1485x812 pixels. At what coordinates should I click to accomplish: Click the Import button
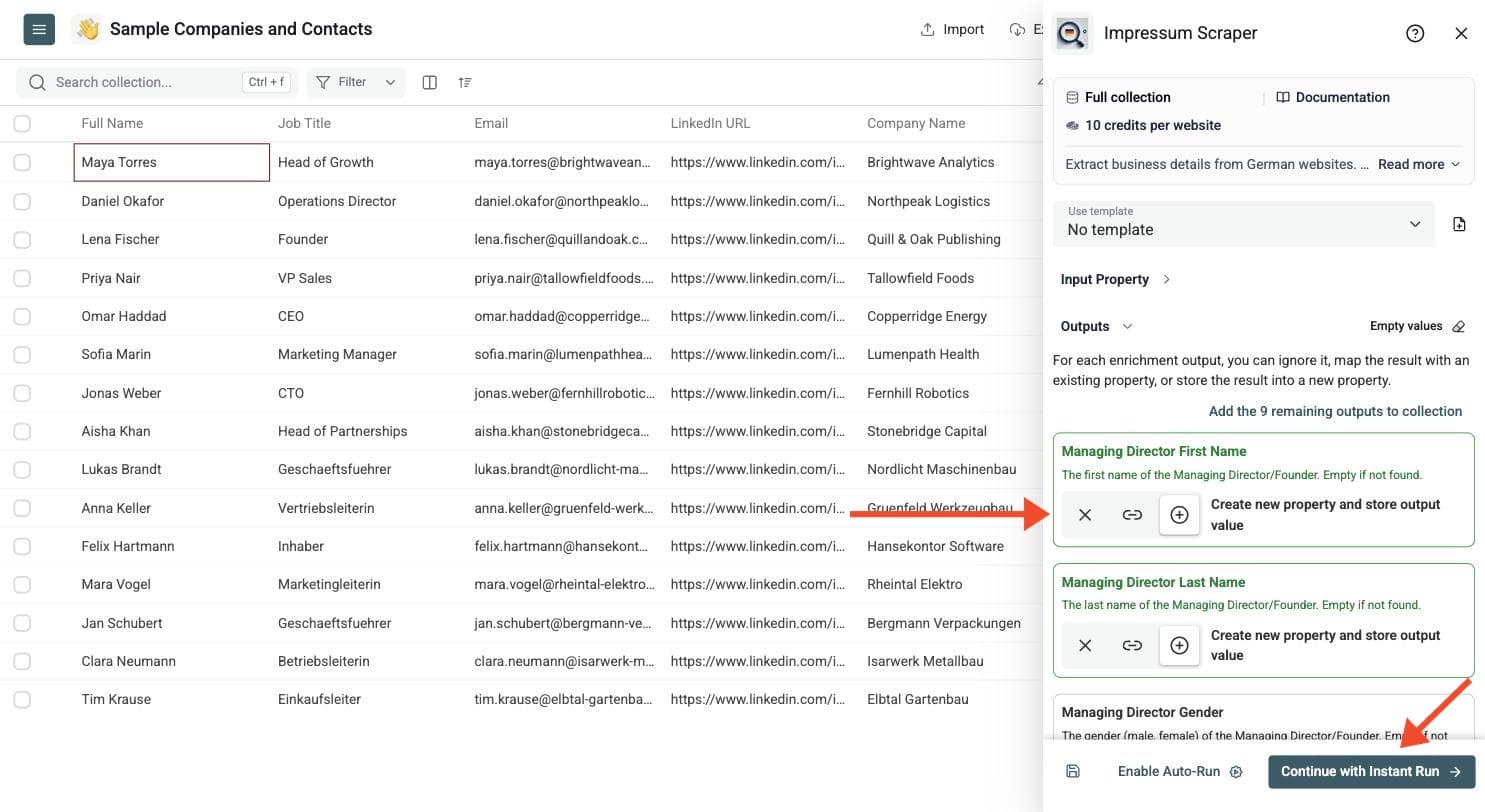tap(952, 29)
